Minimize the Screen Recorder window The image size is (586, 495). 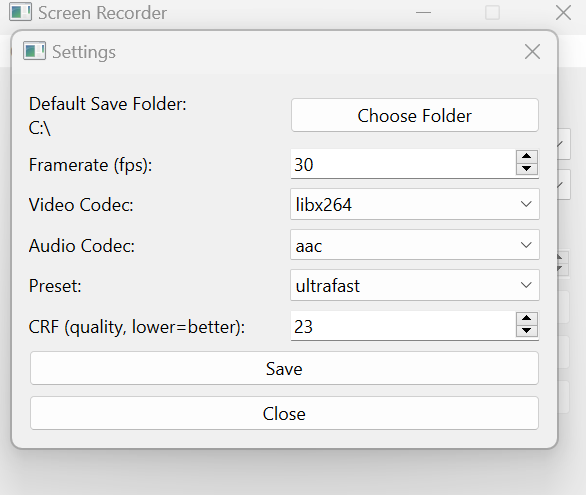tap(423, 13)
